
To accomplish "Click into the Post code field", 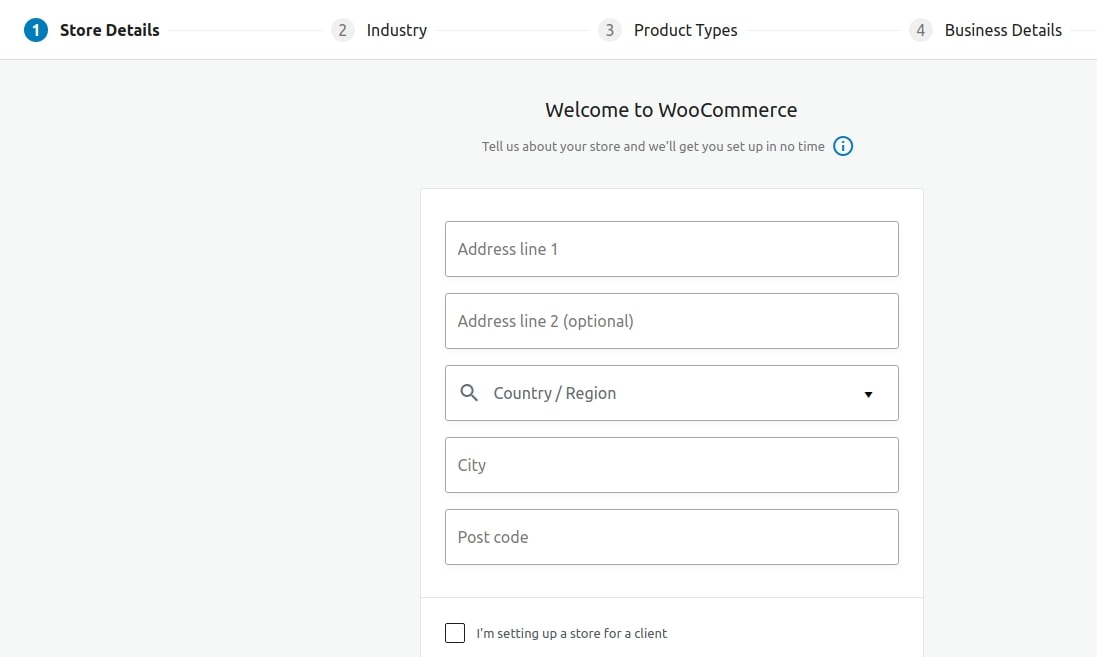I will 672,537.
